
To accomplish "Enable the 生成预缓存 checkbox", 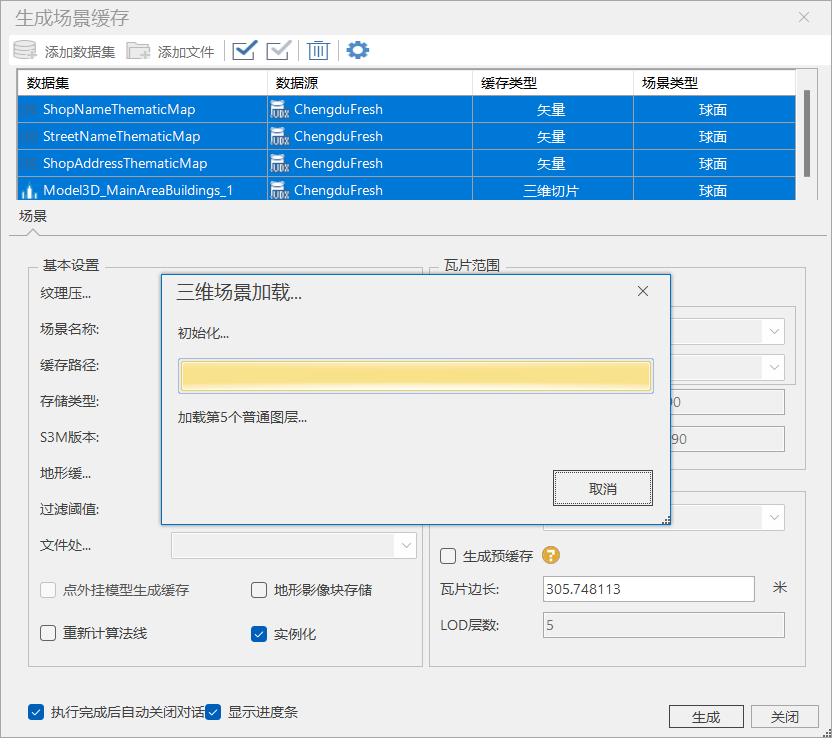I will coord(448,556).
